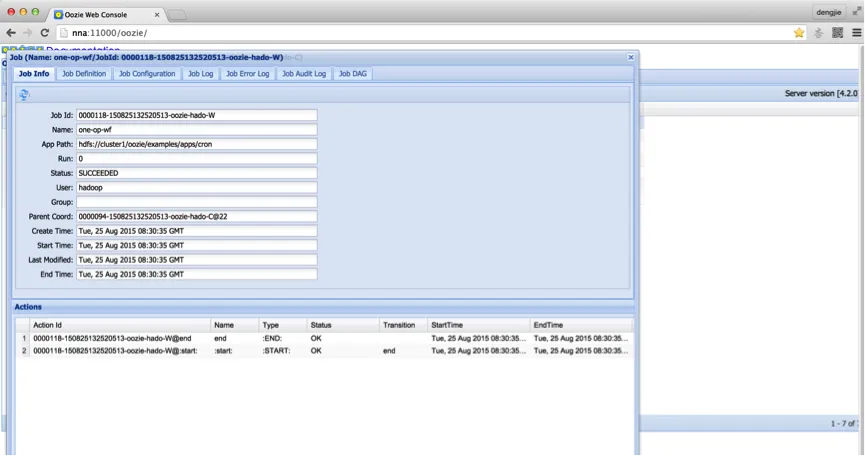
Task: Click the :START: type cell
Action: [276, 351]
